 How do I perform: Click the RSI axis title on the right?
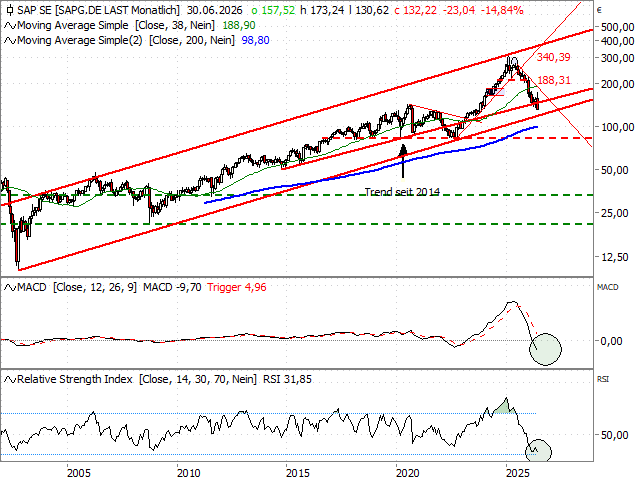(x=602, y=380)
